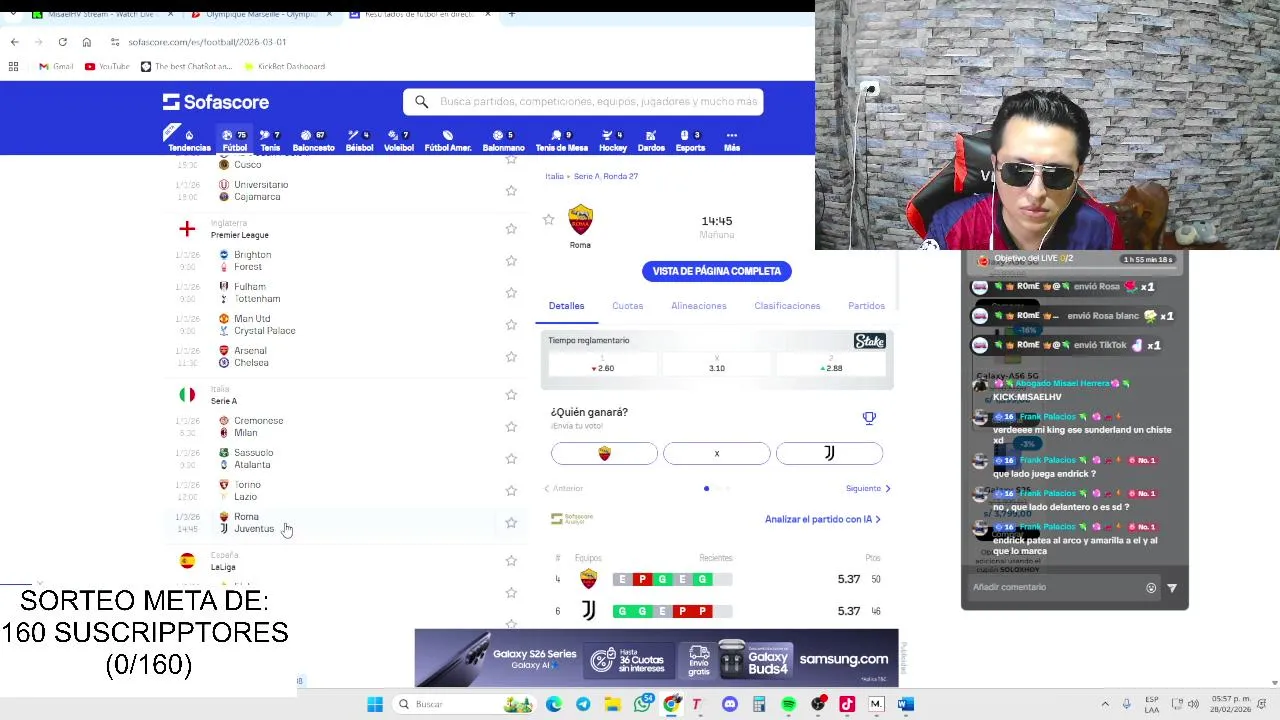
Task: Open Discord from the taskbar
Action: click(x=730, y=704)
